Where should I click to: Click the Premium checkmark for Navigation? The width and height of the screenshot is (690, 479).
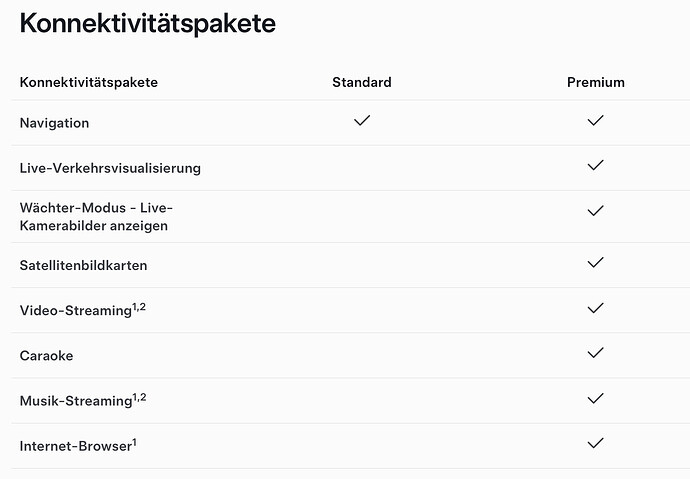tap(595, 121)
